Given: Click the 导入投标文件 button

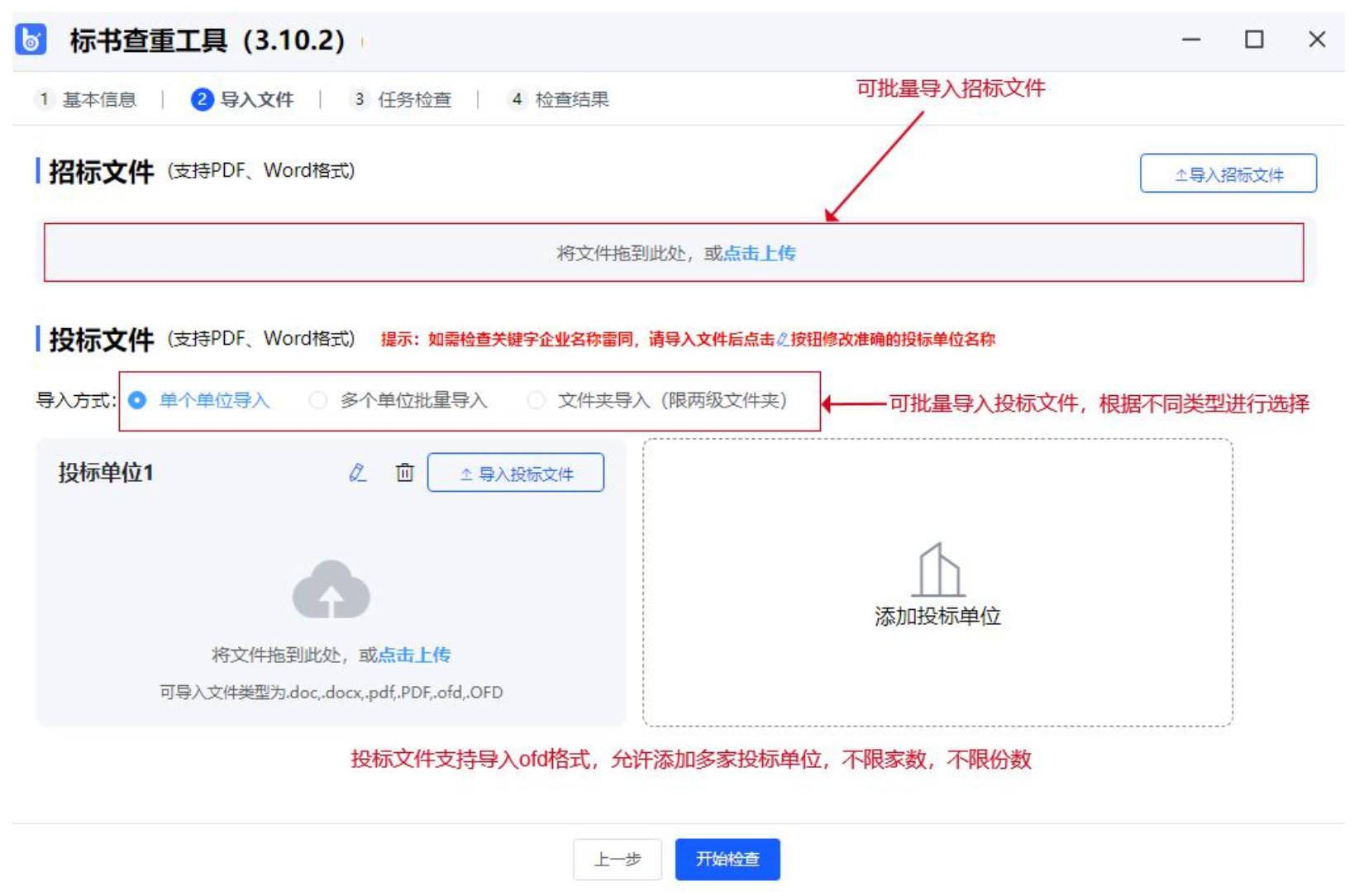Looking at the screenshot, I should 516,473.
